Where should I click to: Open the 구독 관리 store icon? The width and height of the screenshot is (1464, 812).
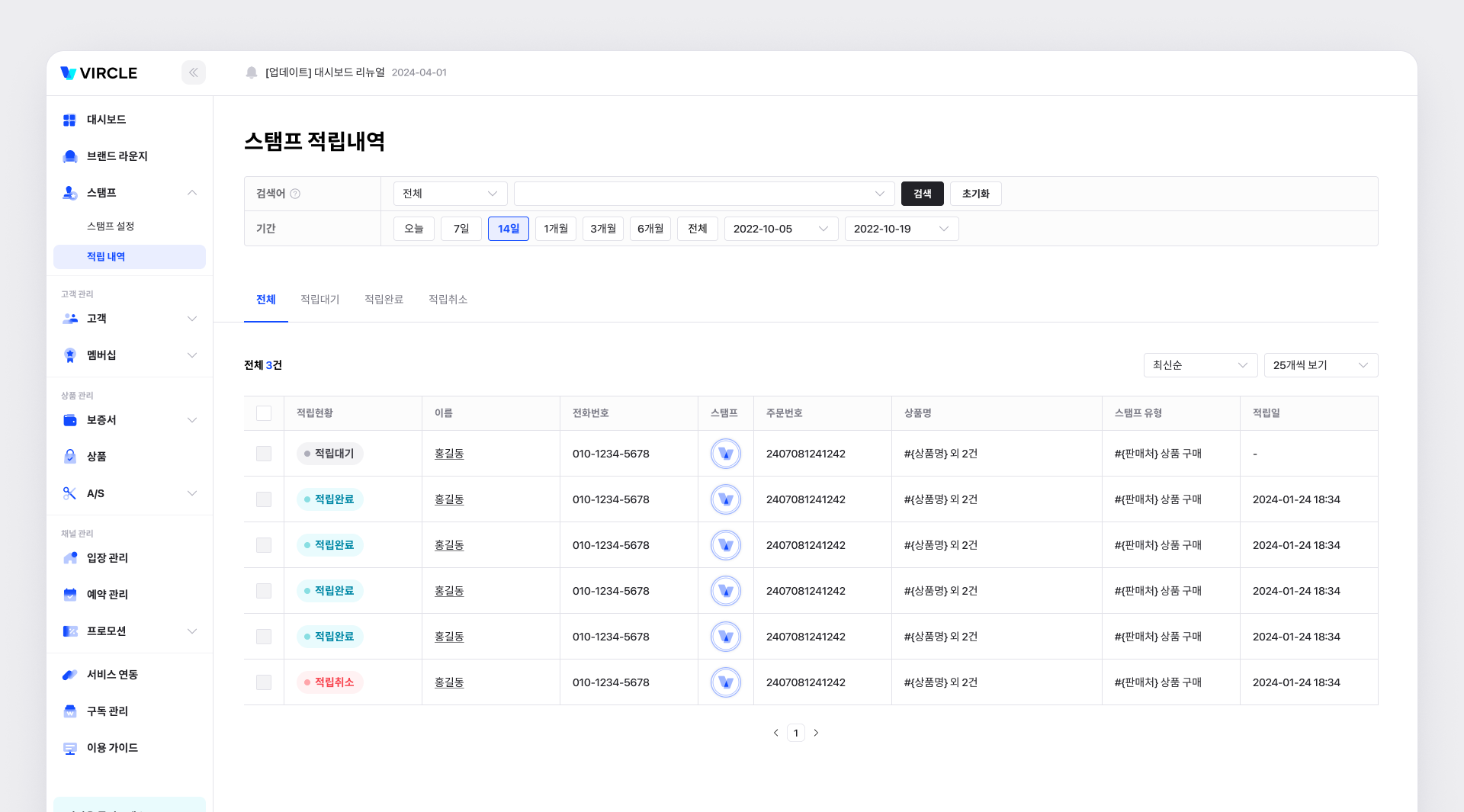tap(69, 711)
